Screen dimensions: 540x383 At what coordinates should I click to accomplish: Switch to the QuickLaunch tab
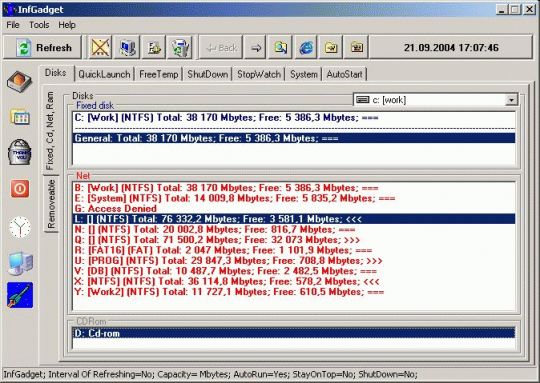point(104,74)
